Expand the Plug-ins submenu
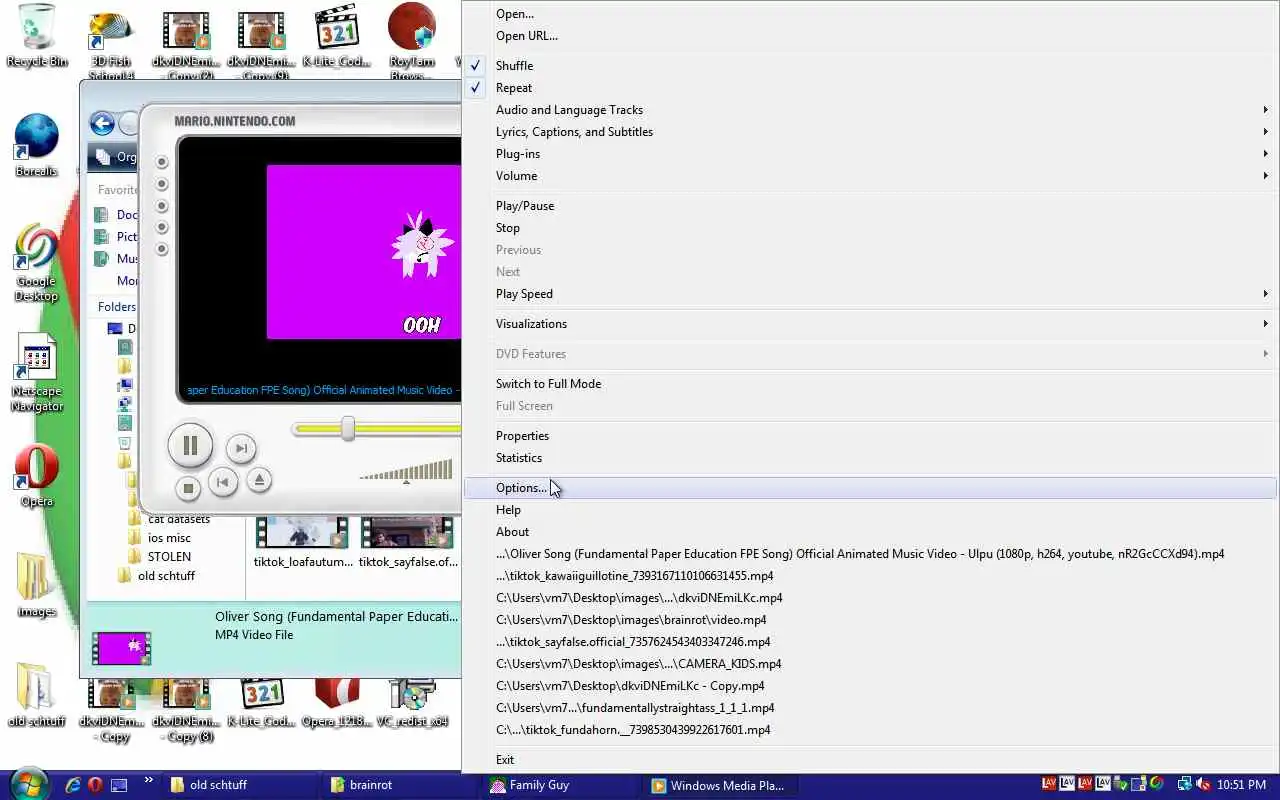This screenshot has width=1280, height=800. [x=869, y=154]
